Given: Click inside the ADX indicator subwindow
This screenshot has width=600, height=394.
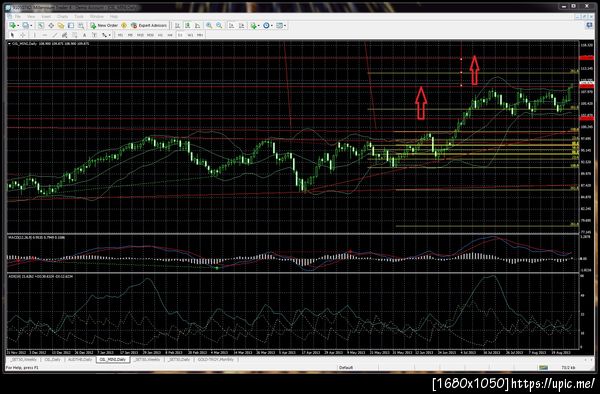Looking at the screenshot, I should [x=292, y=311].
